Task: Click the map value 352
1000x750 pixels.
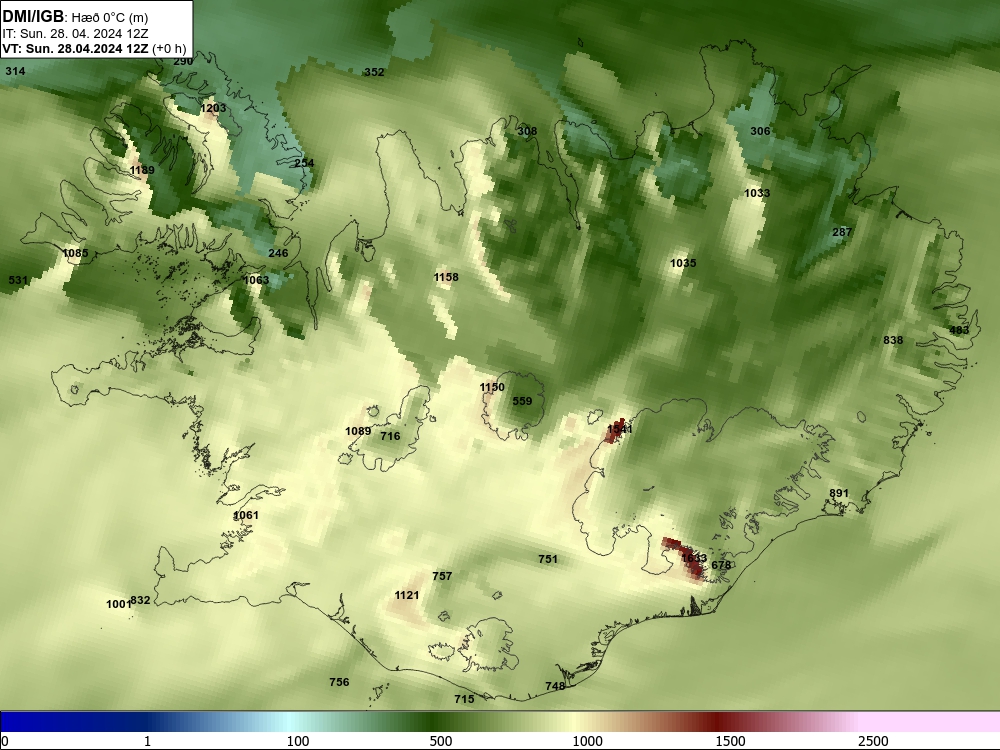Action: 374,72
